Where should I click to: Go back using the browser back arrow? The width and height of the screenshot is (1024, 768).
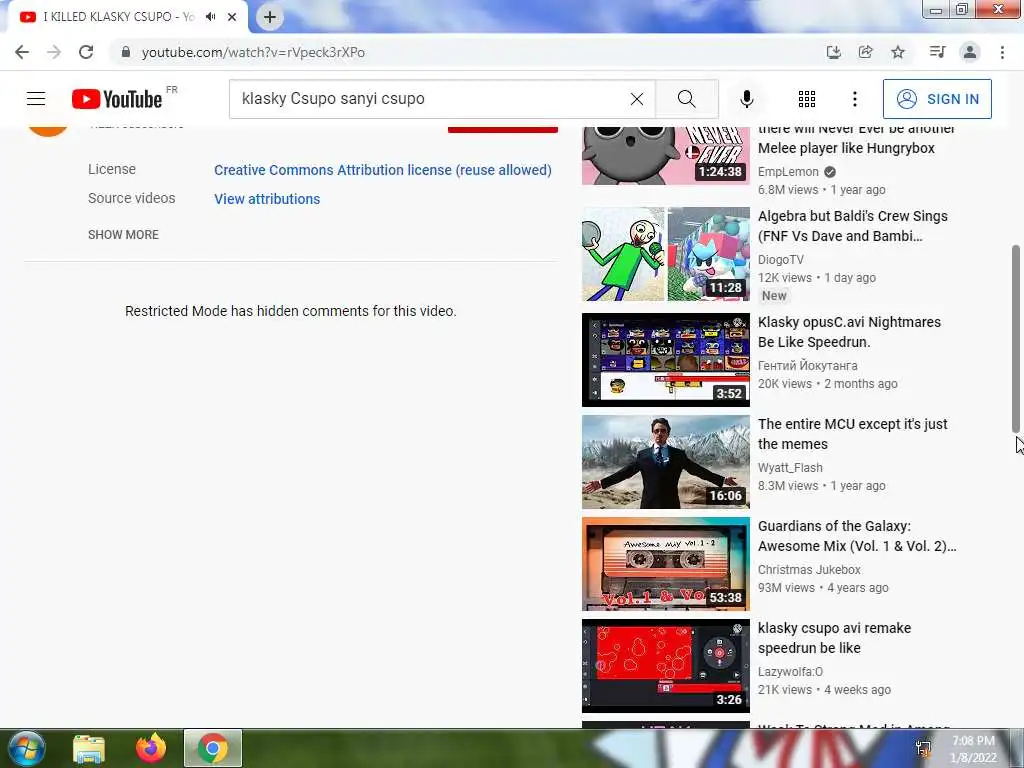pos(22,52)
